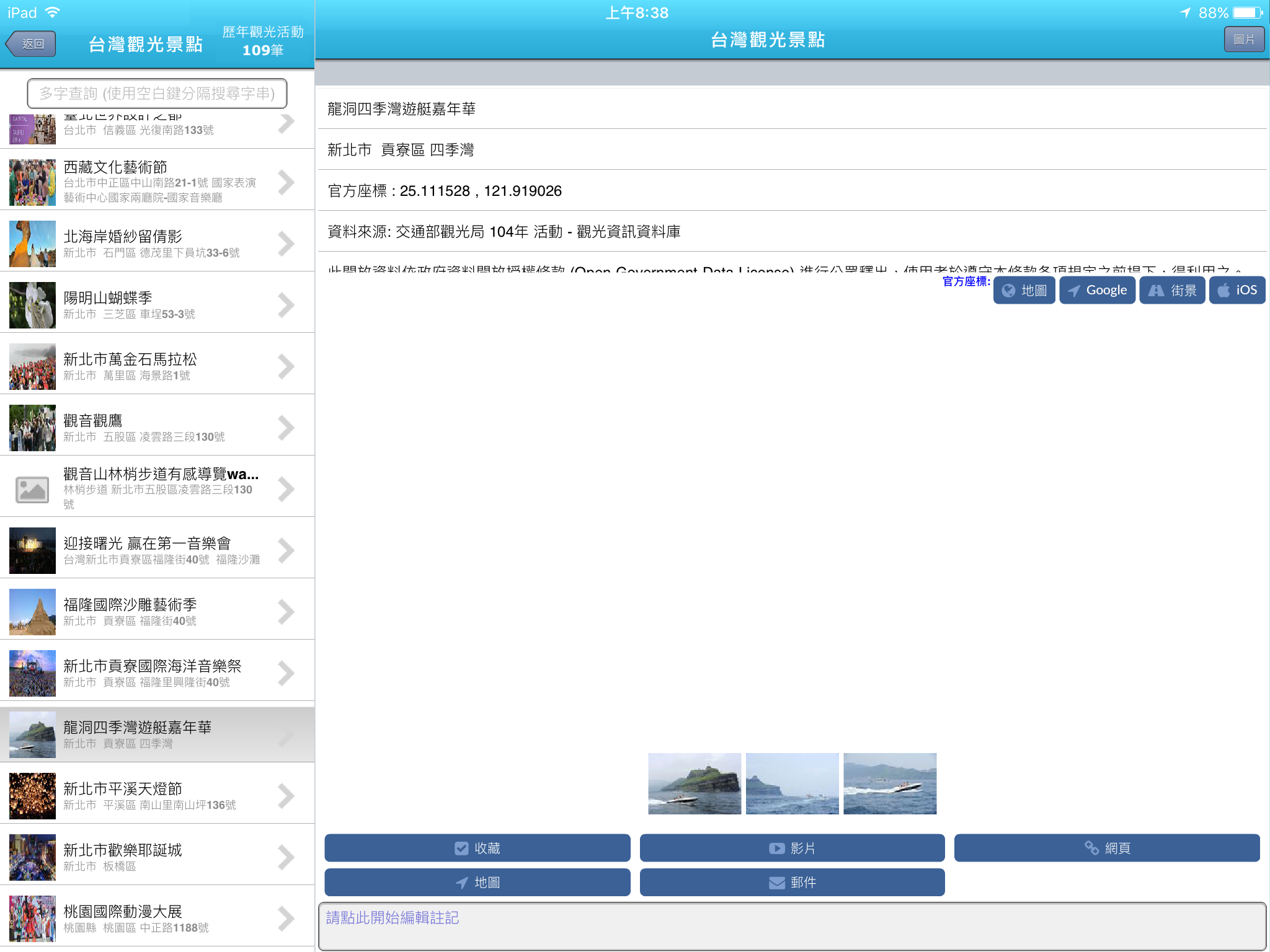
Task: Select 新北市萬金石馬拉松 thumbnail
Action: pyautogui.click(x=32, y=366)
